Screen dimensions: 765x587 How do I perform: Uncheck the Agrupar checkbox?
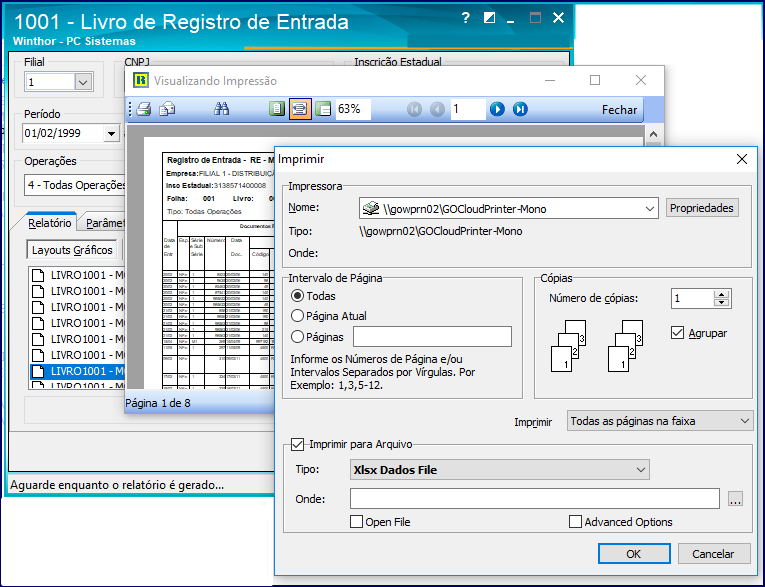(677, 333)
